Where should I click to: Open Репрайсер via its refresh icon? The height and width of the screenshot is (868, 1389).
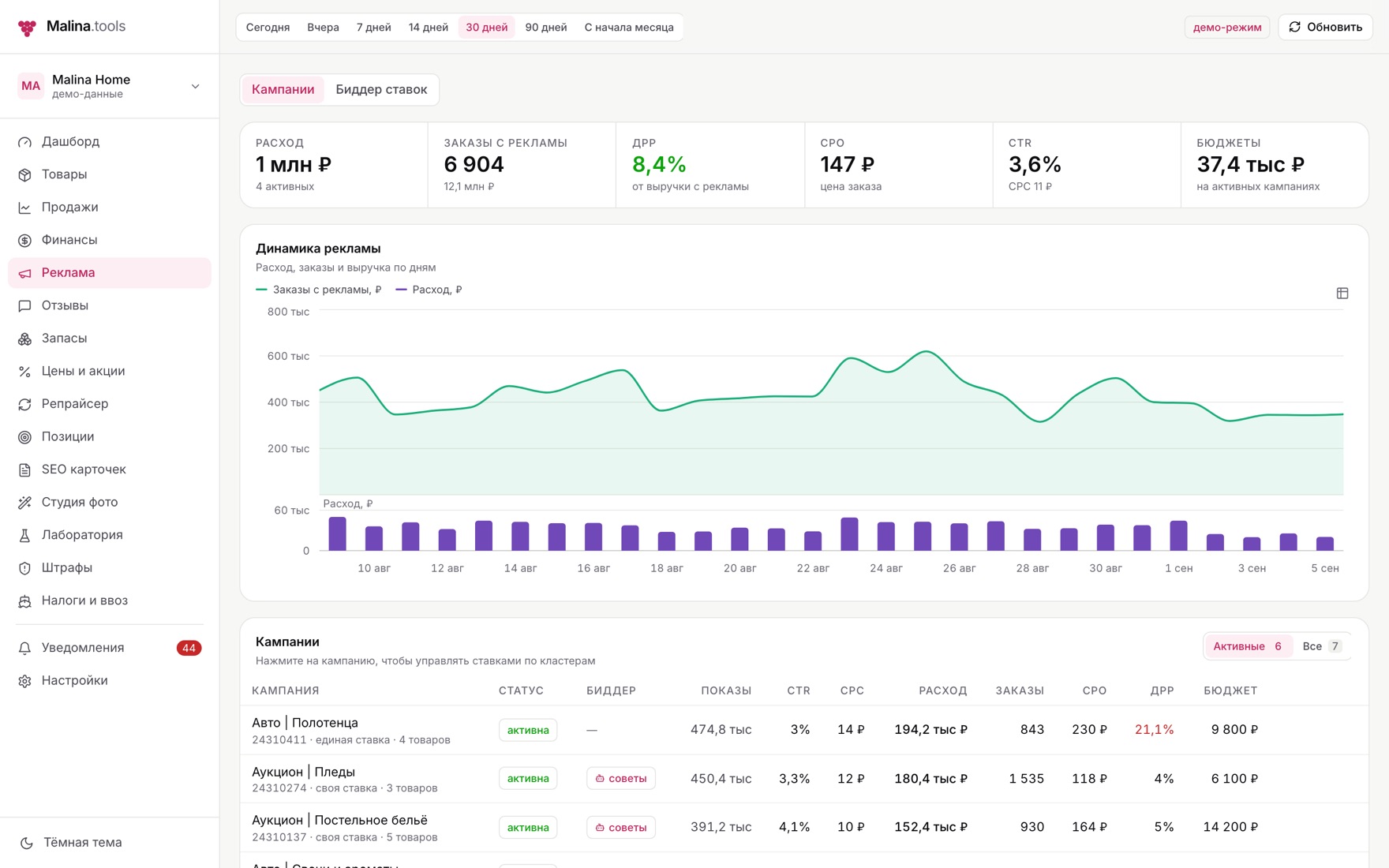(25, 404)
